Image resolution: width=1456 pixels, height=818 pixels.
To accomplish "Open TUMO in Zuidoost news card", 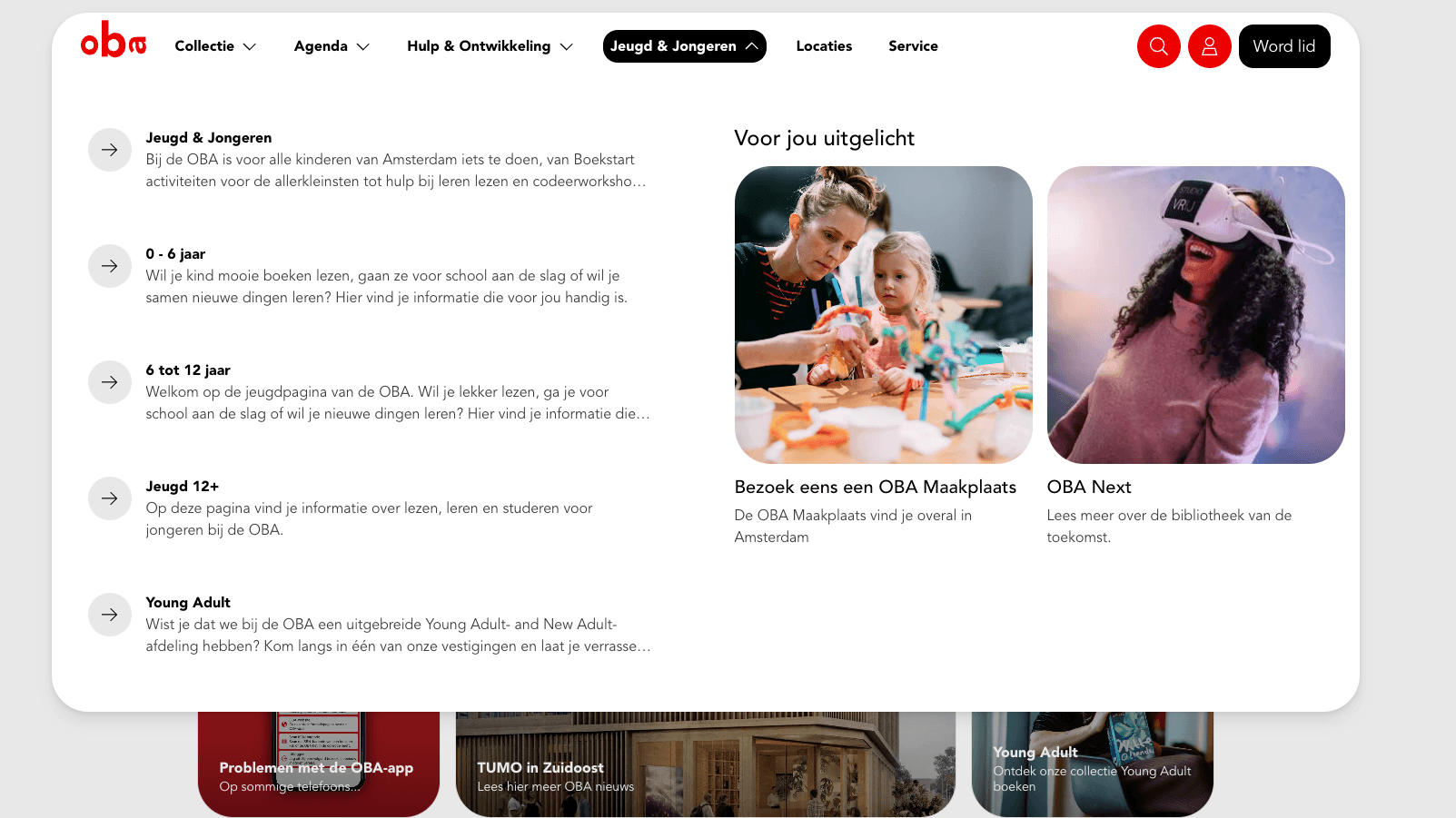I will (x=706, y=764).
